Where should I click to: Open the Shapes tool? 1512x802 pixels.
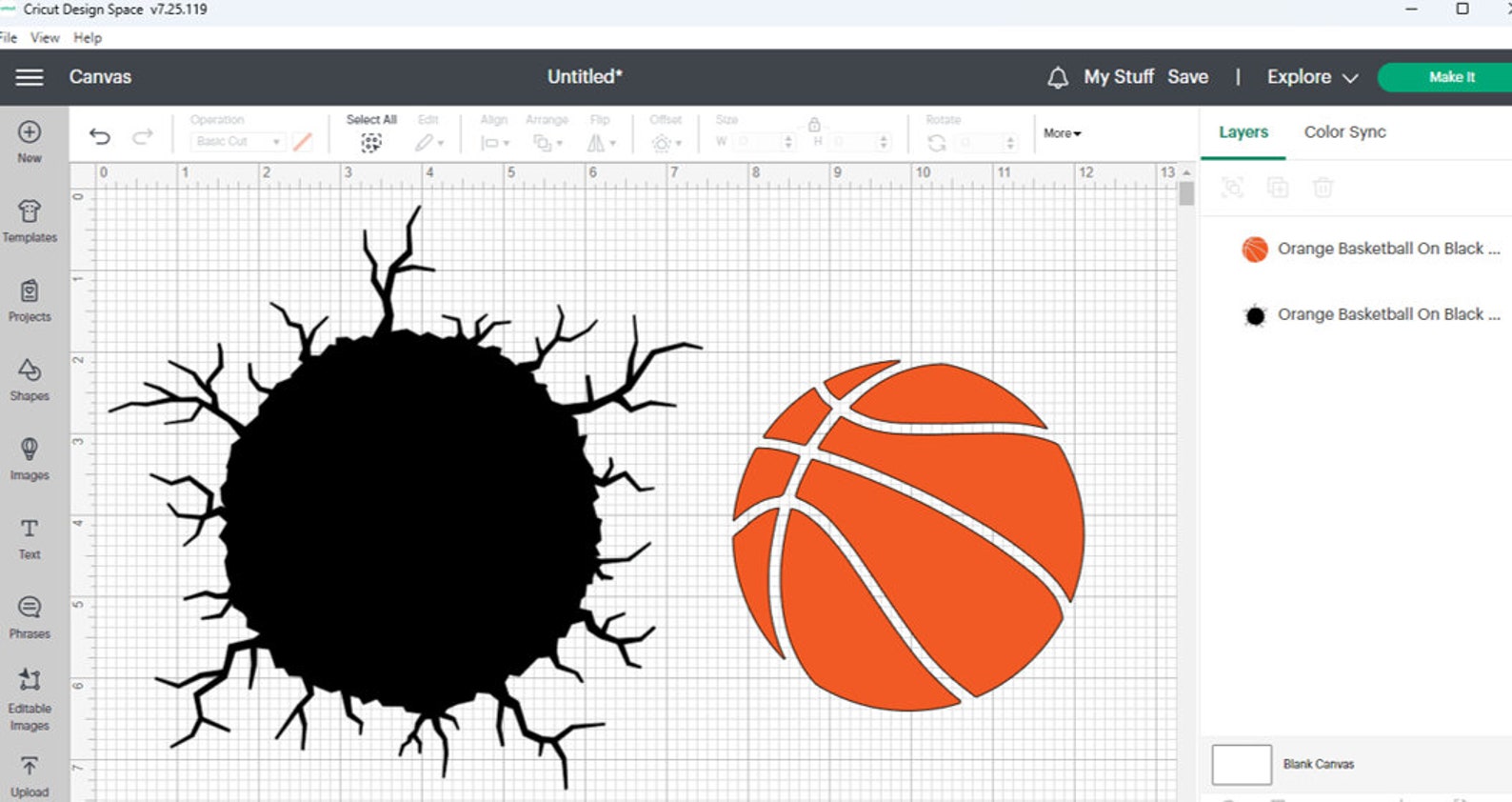[x=30, y=379]
